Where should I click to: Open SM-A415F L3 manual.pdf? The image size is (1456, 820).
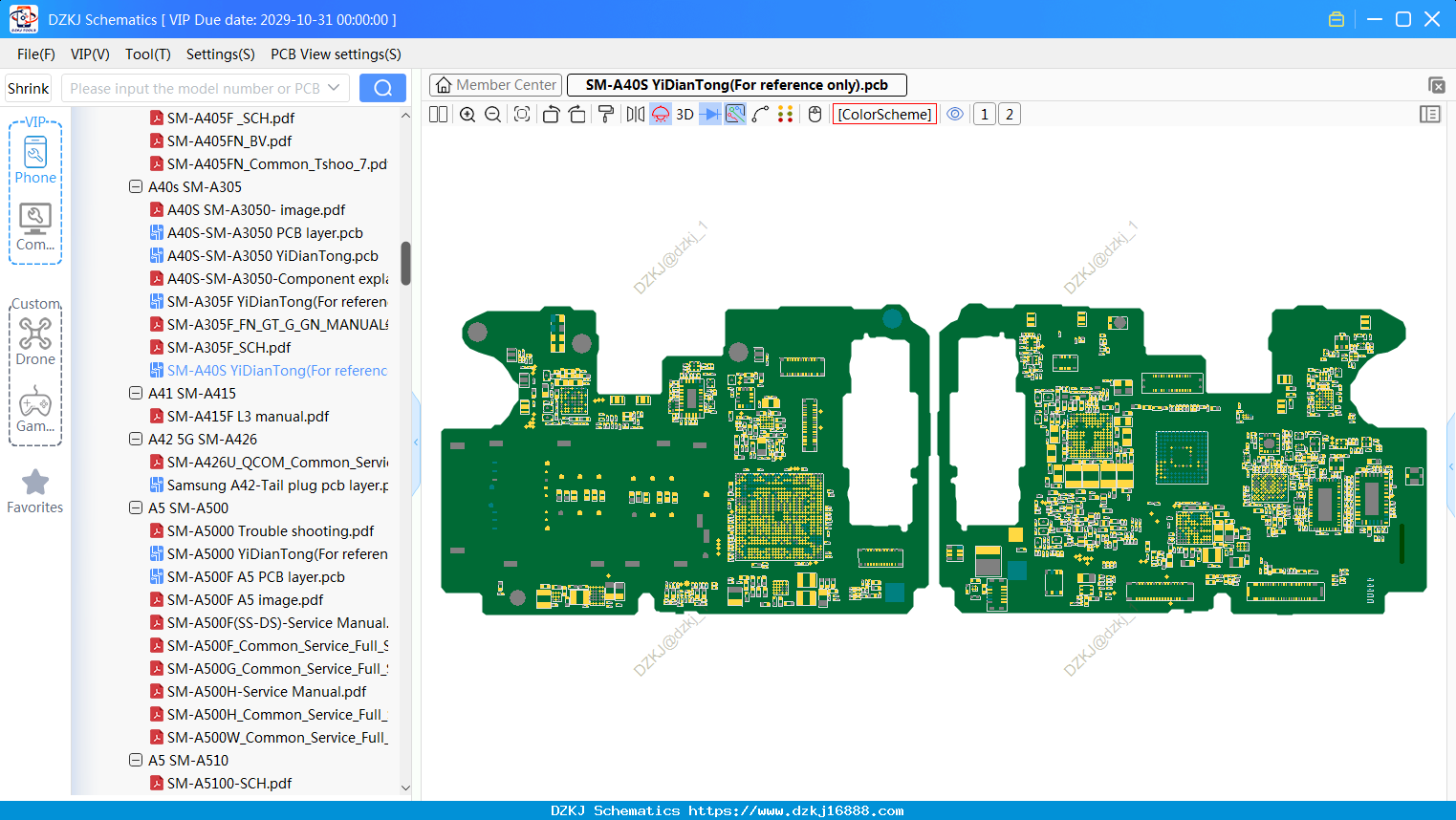tap(248, 417)
